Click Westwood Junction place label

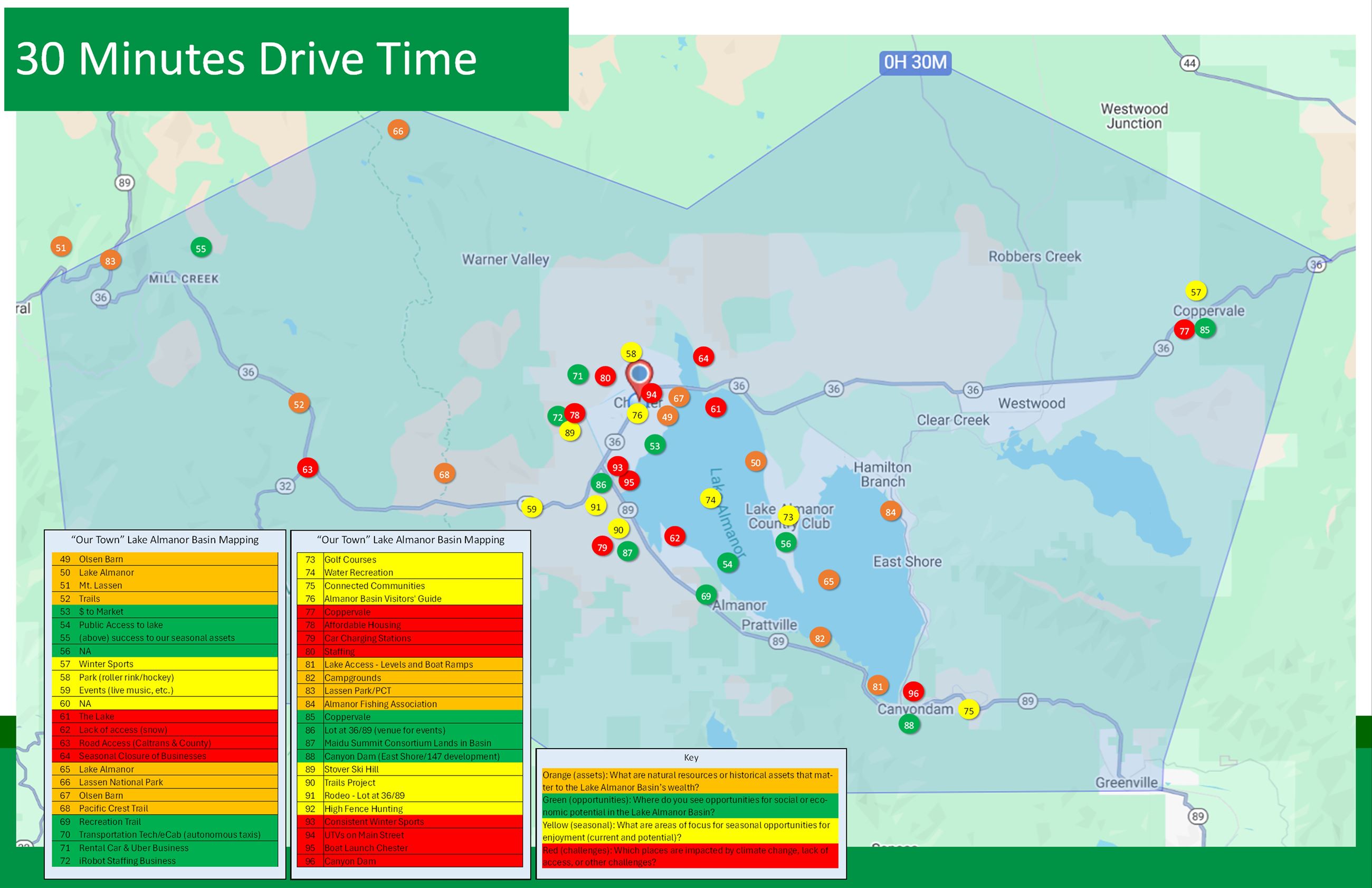[x=1133, y=116]
